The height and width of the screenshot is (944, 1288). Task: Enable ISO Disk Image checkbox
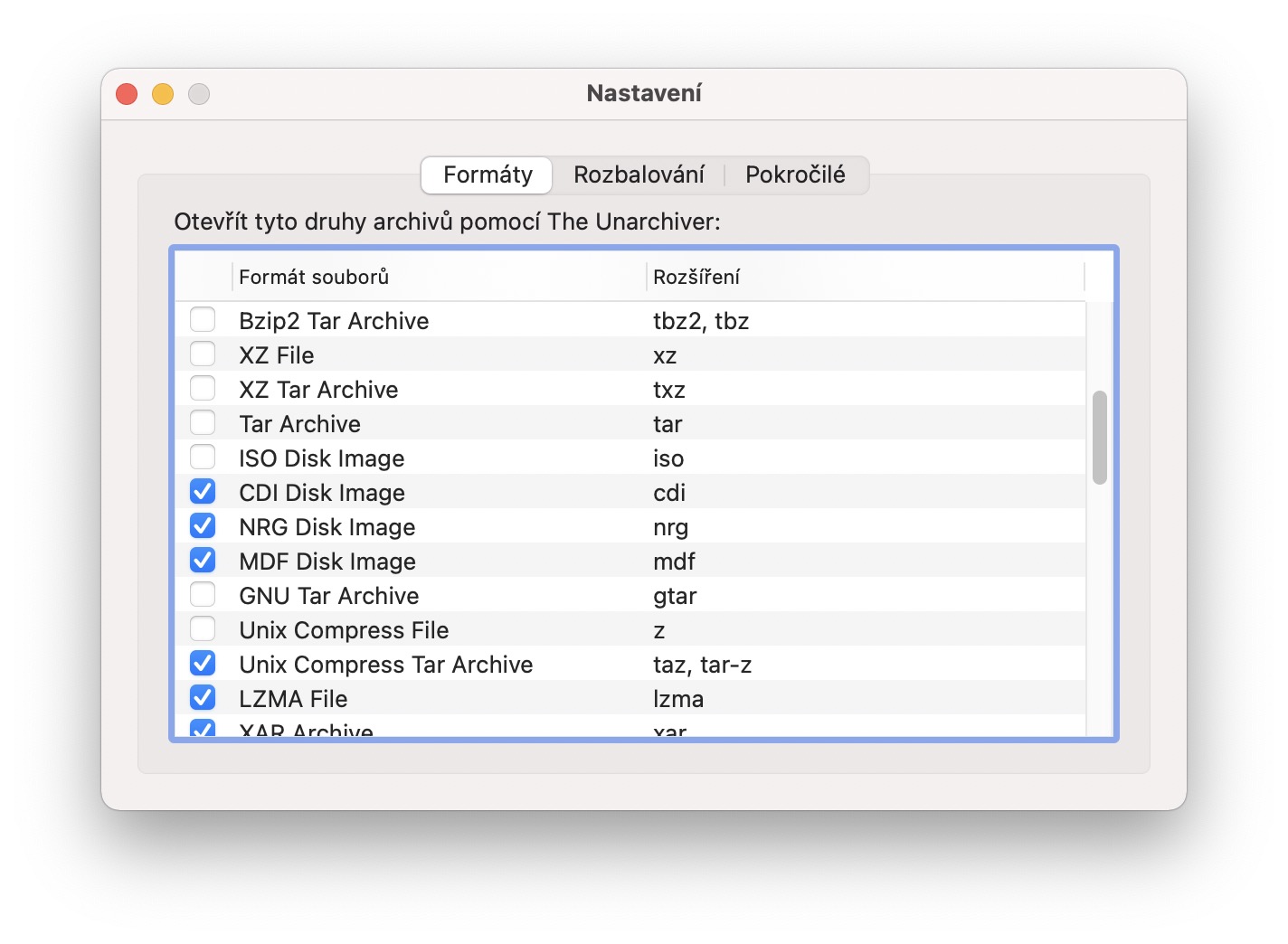[x=203, y=458]
